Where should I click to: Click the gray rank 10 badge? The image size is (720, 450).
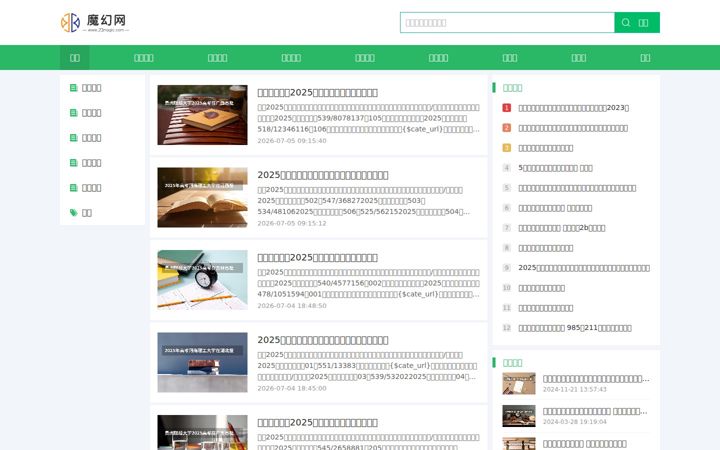point(506,288)
